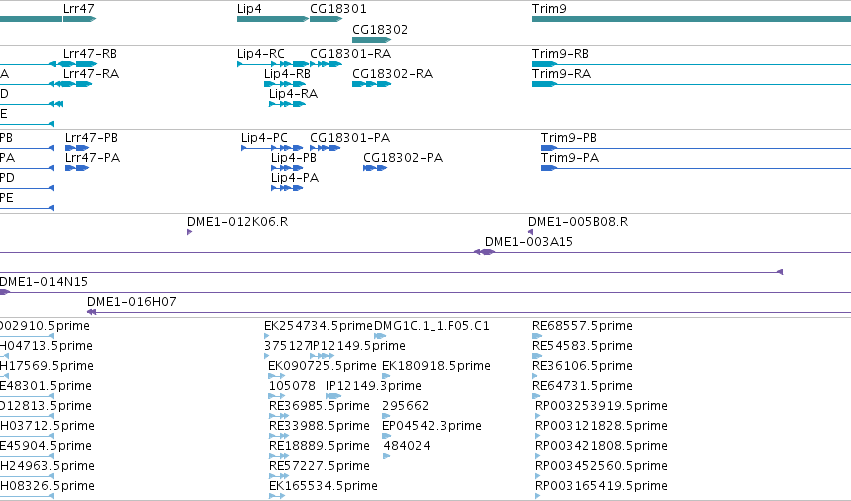Viewport: 851px width, 501px height.
Task: Select the Lip4-RC transcript feature
Action: 273,64
